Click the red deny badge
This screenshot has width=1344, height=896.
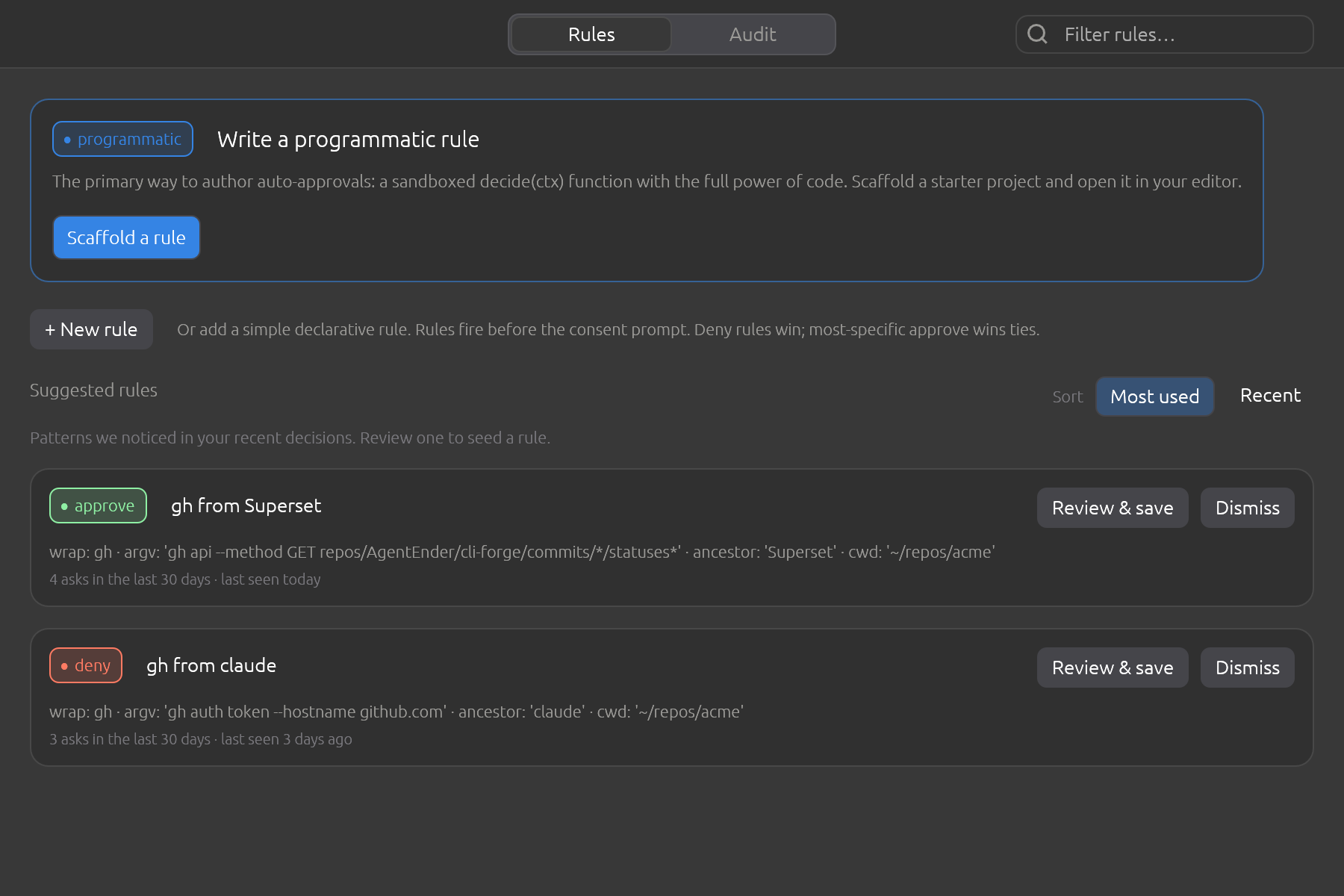[86, 665]
